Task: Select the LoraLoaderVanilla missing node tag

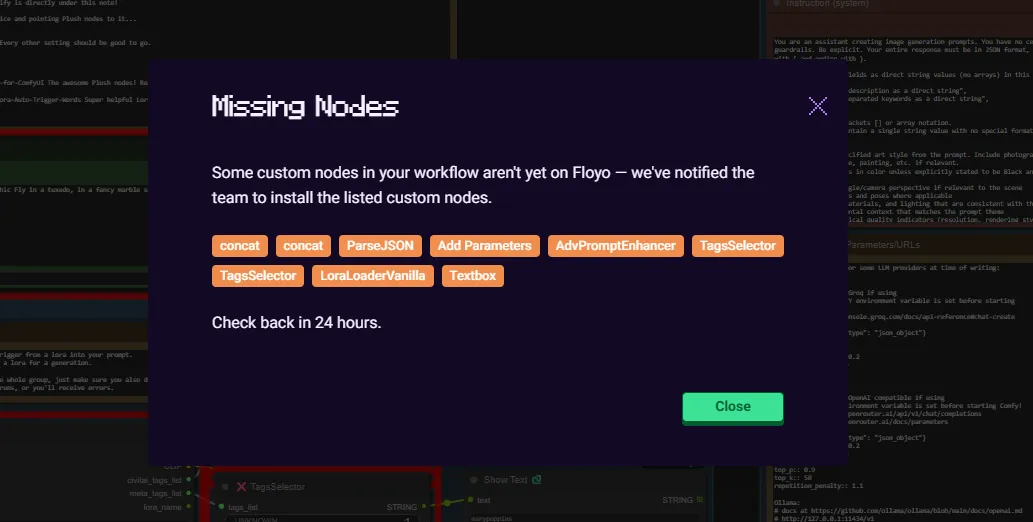Action: pyautogui.click(x=372, y=276)
